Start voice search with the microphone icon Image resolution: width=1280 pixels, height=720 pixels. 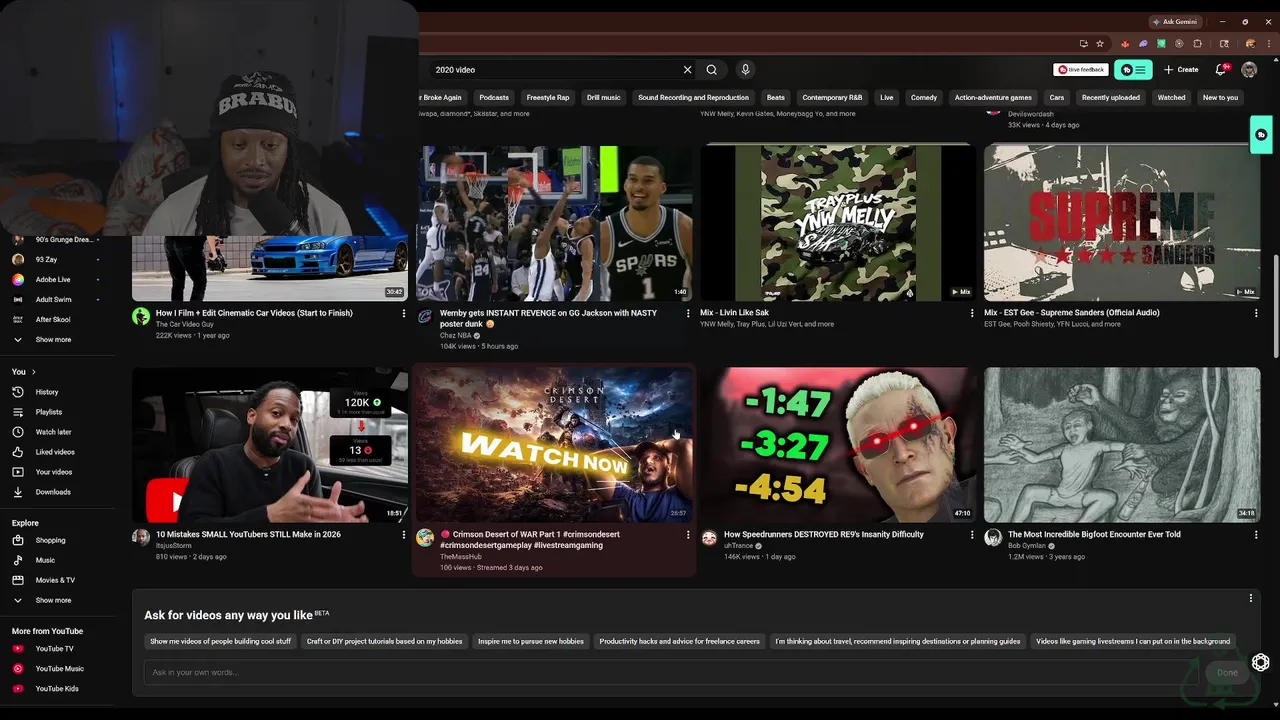(745, 70)
